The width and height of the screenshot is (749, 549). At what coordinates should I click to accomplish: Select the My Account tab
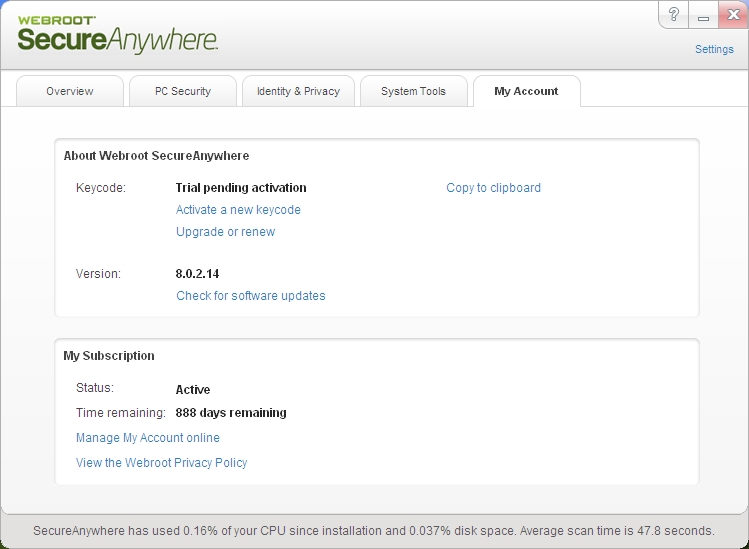tap(526, 91)
